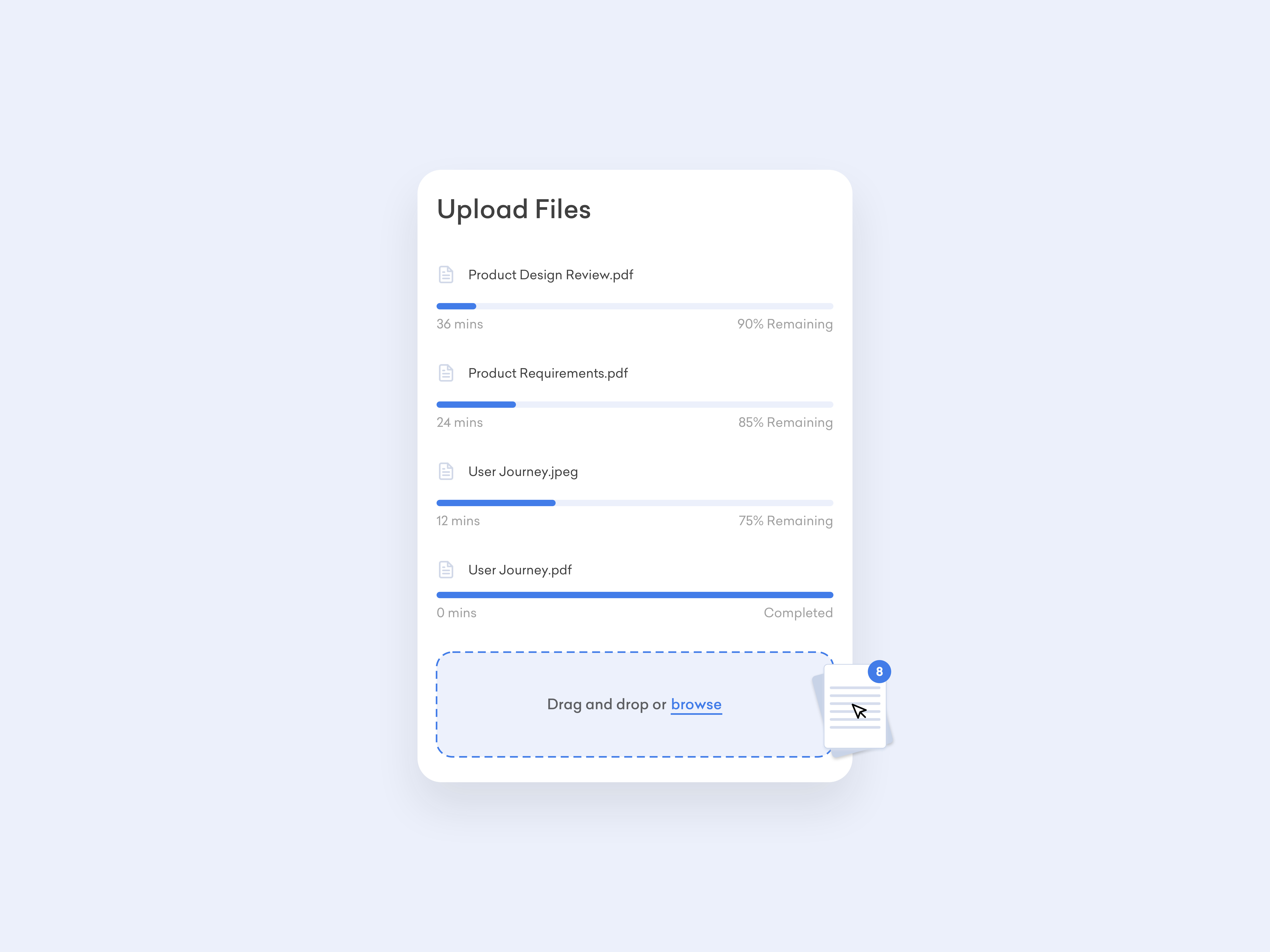Select the User Journey.jpeg filename
1270x952 pixels.
[x=523, y=472]
